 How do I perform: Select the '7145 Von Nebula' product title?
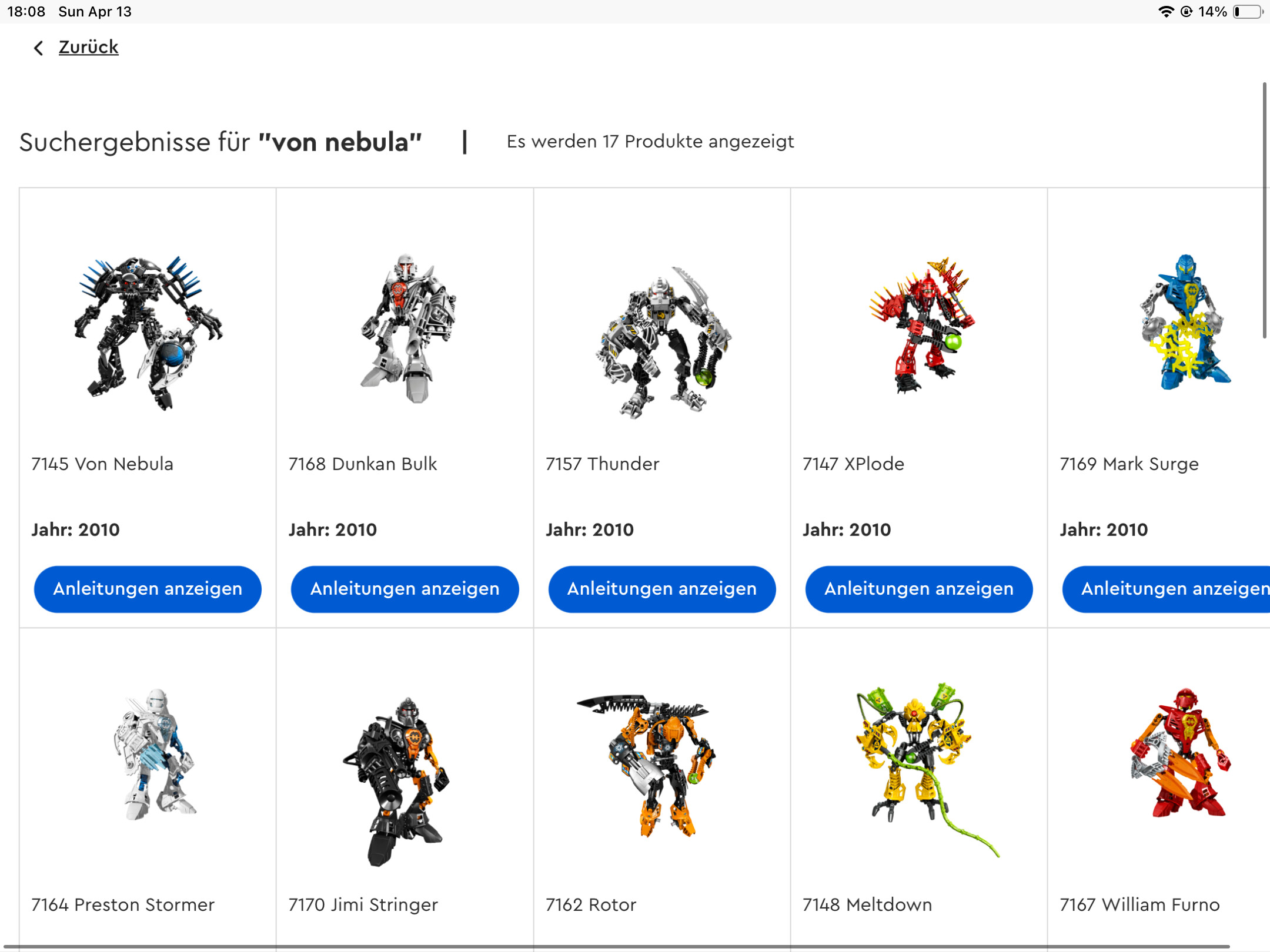pyautogui.click(x=102, y=464)
